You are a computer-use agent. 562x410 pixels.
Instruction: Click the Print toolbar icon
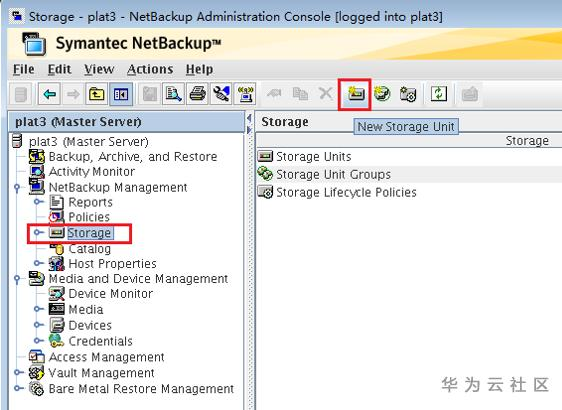(x=197, y=94)
